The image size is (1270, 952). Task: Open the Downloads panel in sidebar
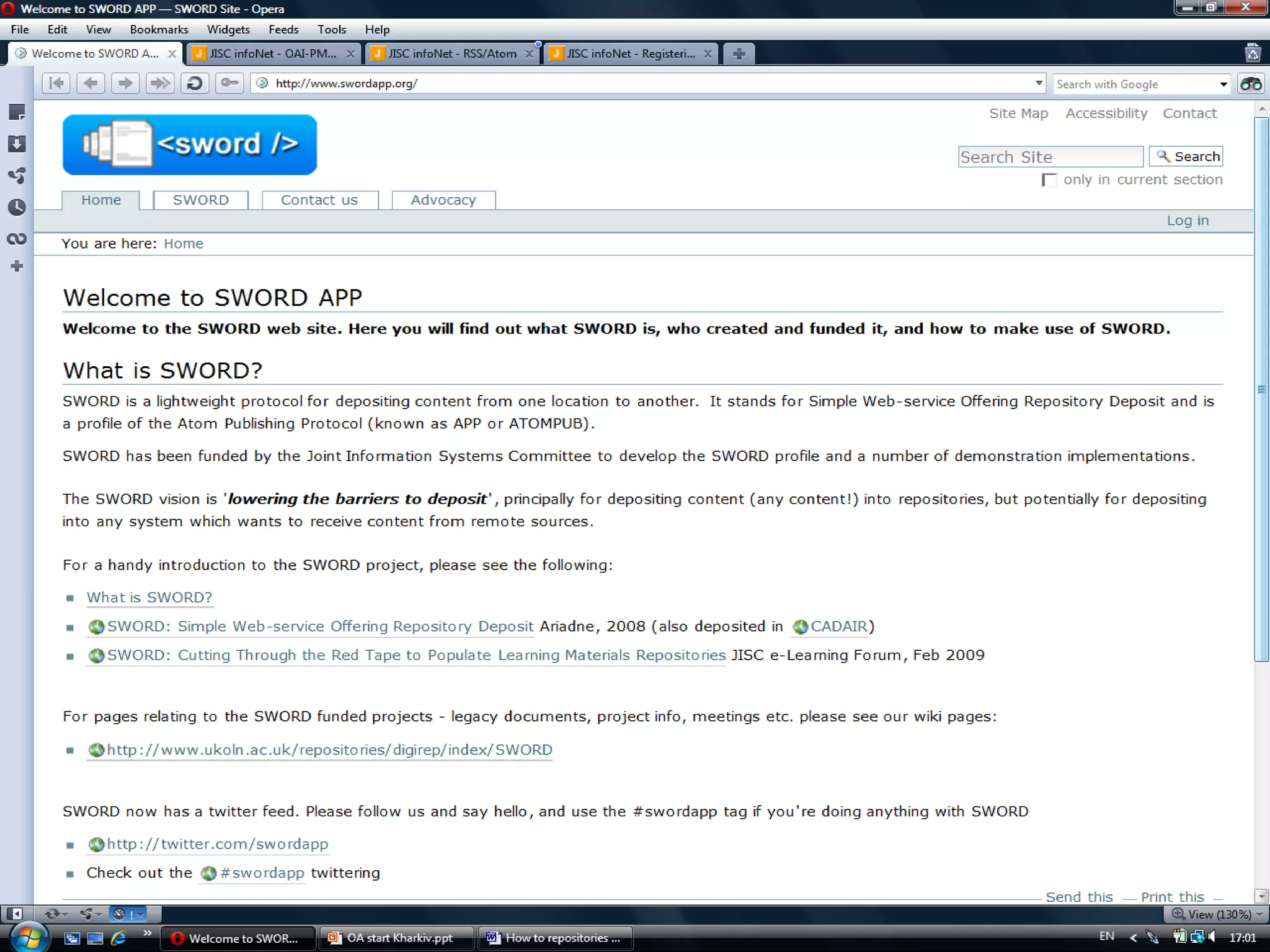[x=17, y=144]
